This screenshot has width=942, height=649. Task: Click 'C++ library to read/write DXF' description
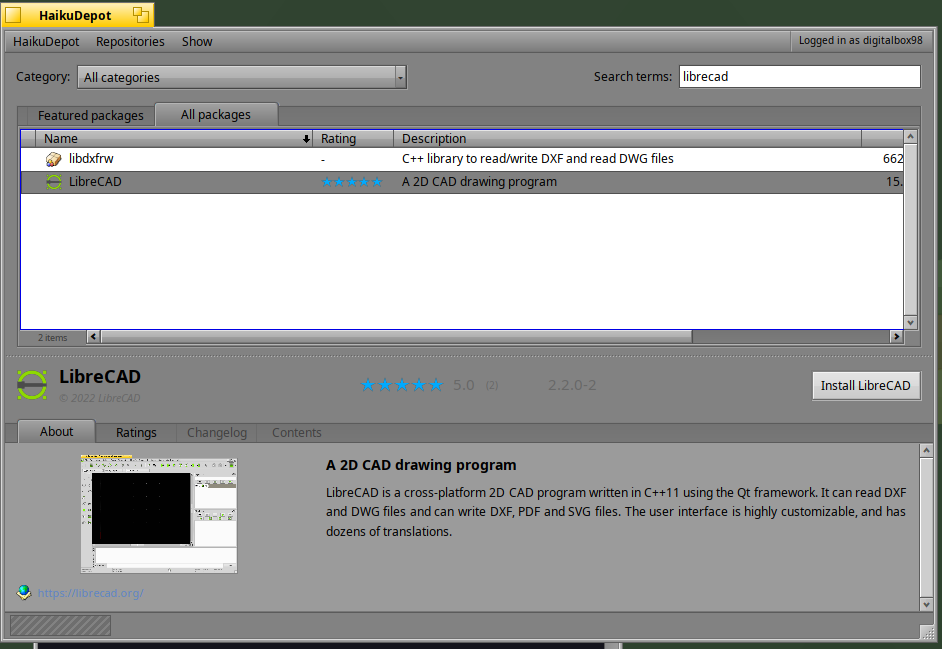[538, 159]
